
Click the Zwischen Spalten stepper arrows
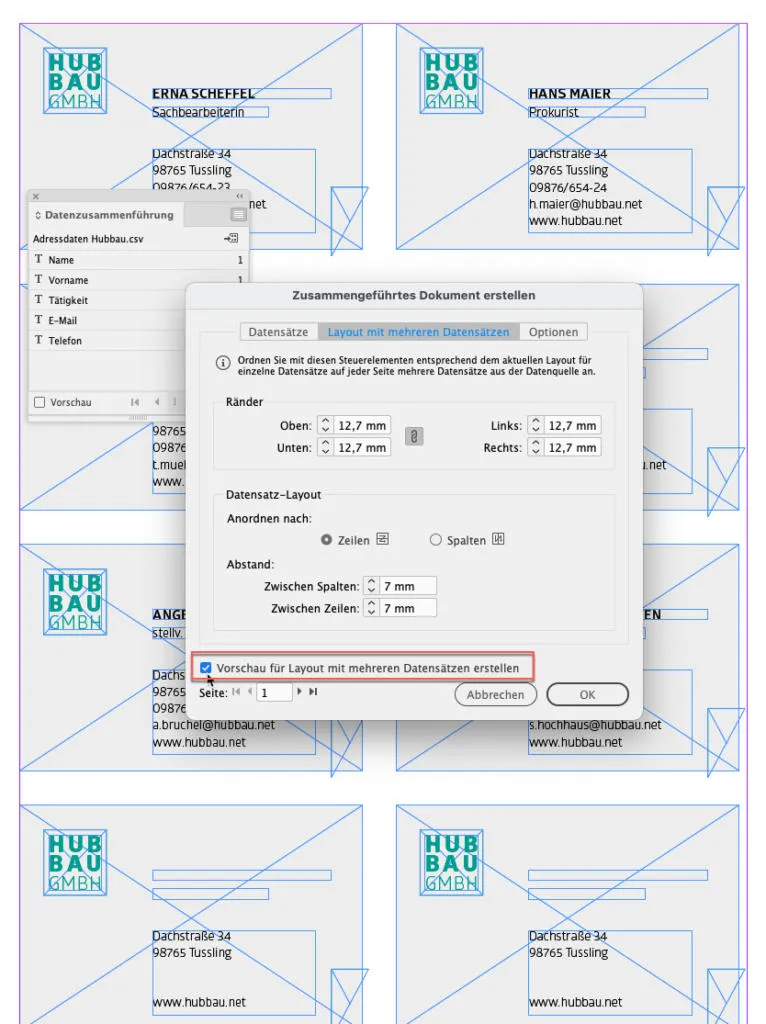[371, 586]
